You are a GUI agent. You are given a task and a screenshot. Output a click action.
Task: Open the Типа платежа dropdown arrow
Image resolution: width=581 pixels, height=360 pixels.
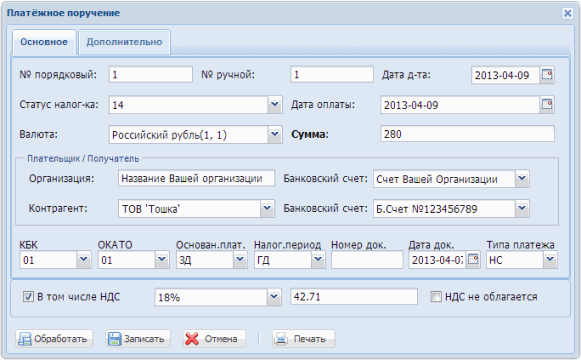(x=550, y=260)
